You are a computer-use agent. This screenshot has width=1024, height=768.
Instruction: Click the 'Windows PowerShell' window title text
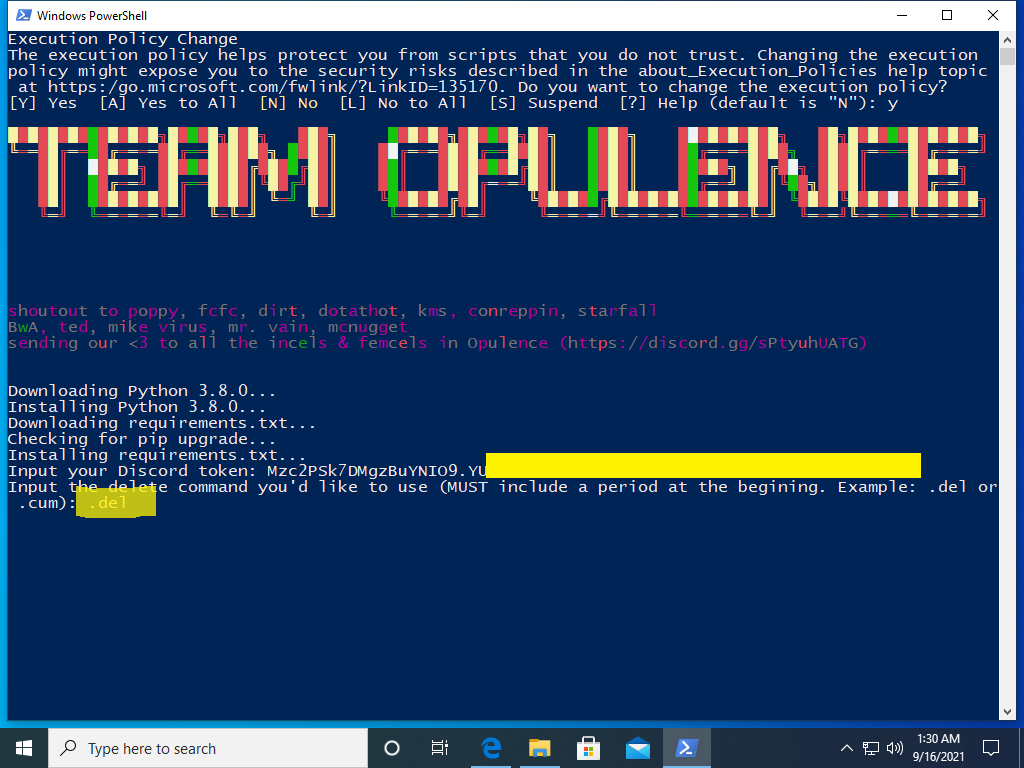[92, 15]
